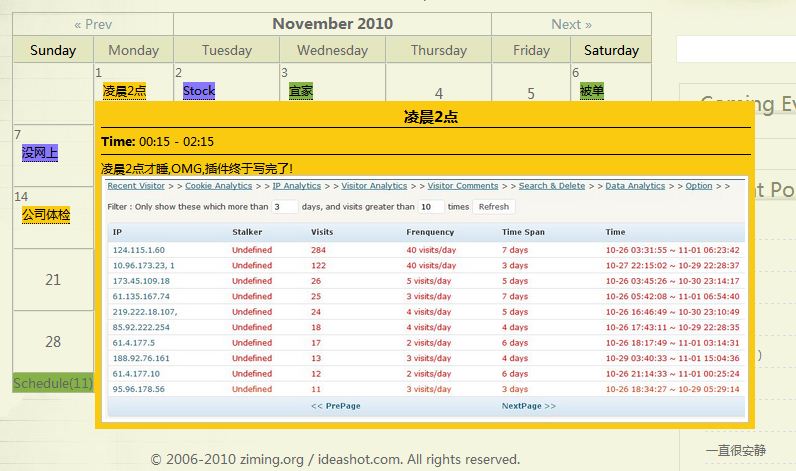Click the green 宜家 event on Wednesday
The image size is (796, 471).
301,90
